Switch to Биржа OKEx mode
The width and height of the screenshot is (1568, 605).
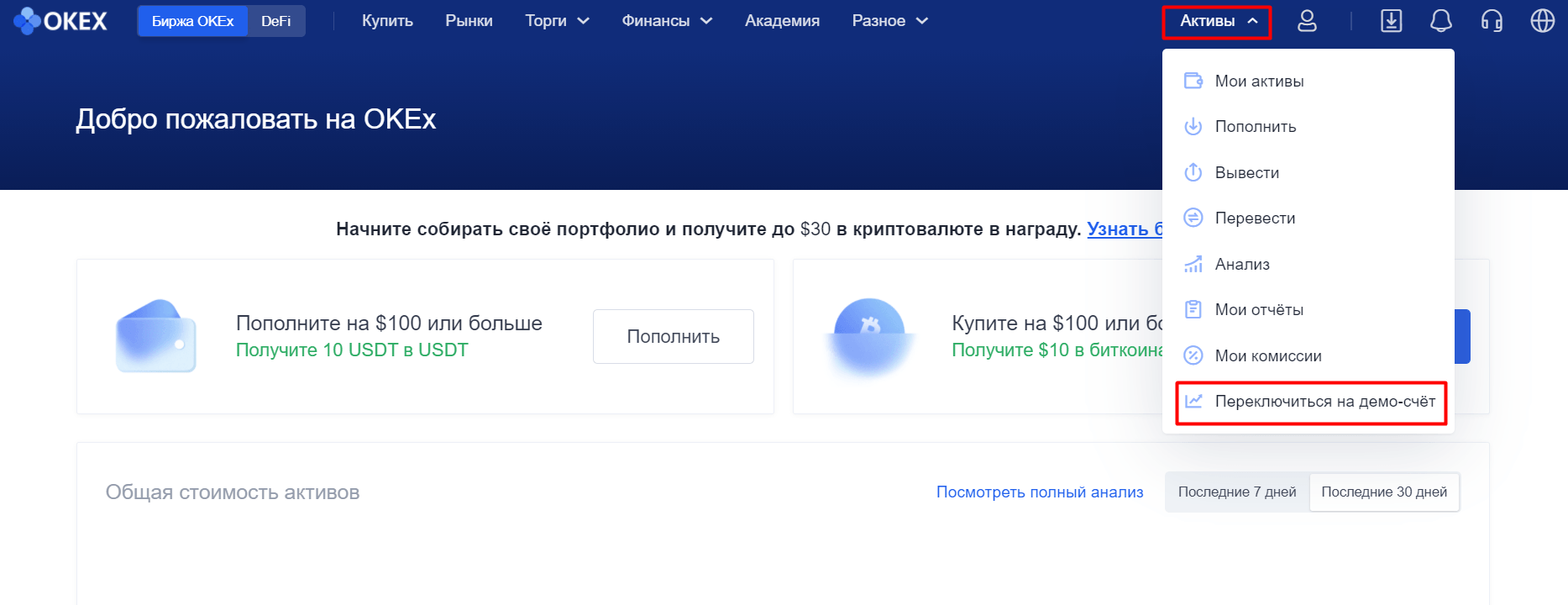pos(193,21)
